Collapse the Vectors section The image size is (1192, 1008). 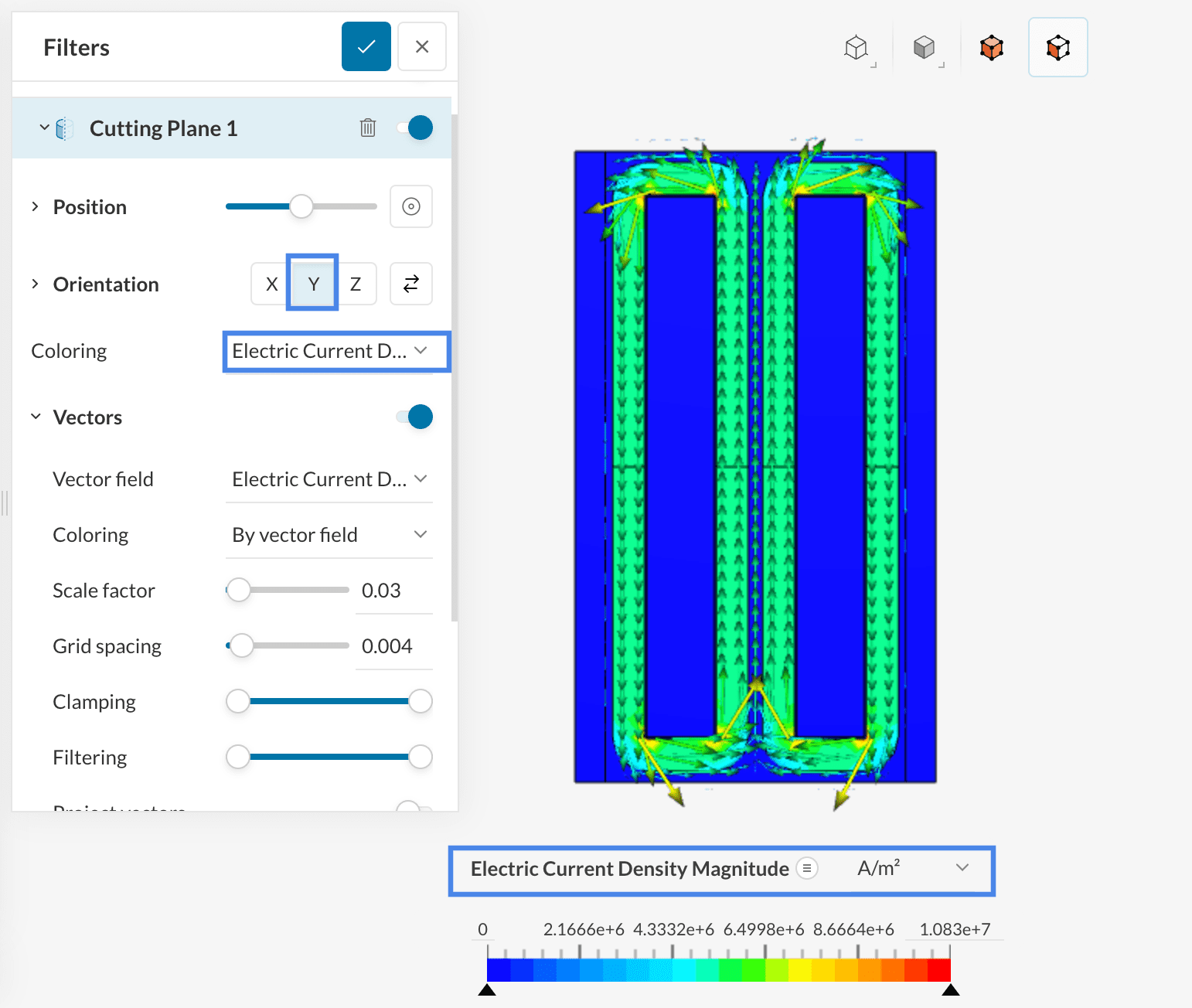[34, 417]
